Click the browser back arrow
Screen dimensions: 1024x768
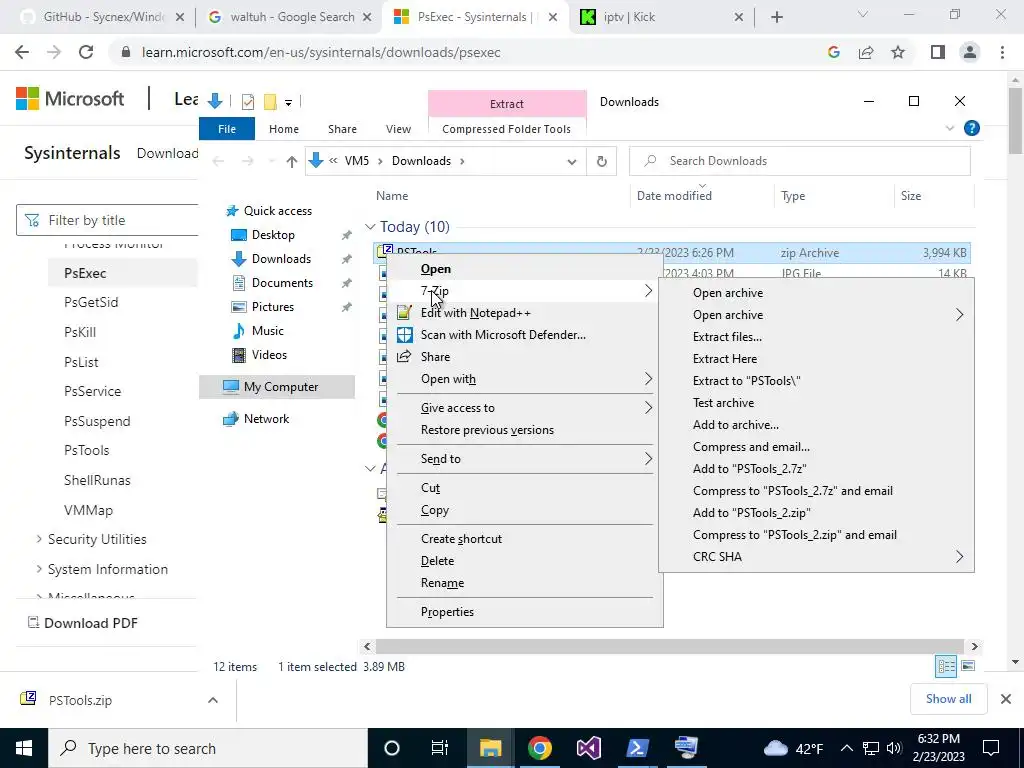22,52
